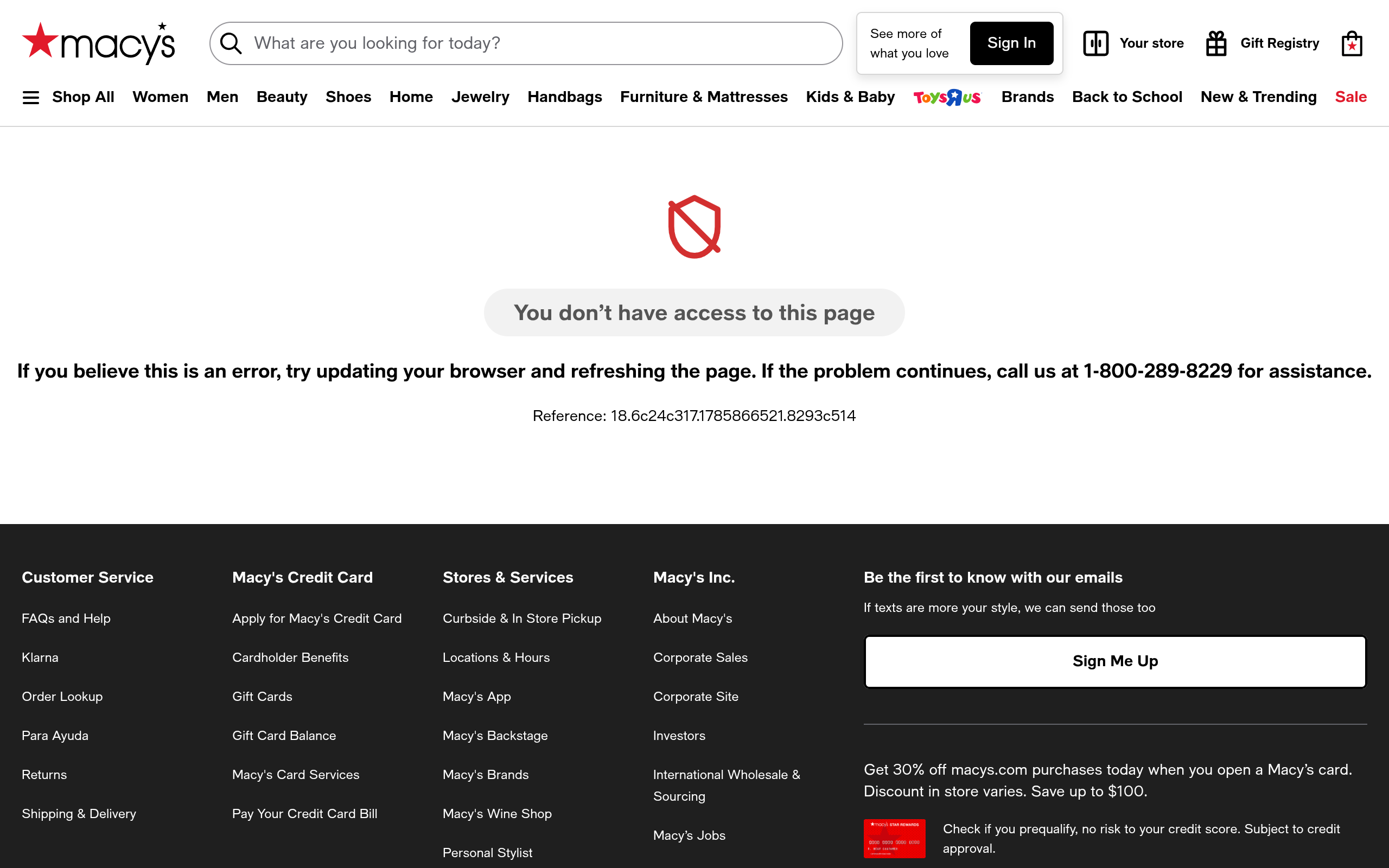Screen dimensions: 1389x868
Task: Open the Brands menu
Action: coord(1028,97)
